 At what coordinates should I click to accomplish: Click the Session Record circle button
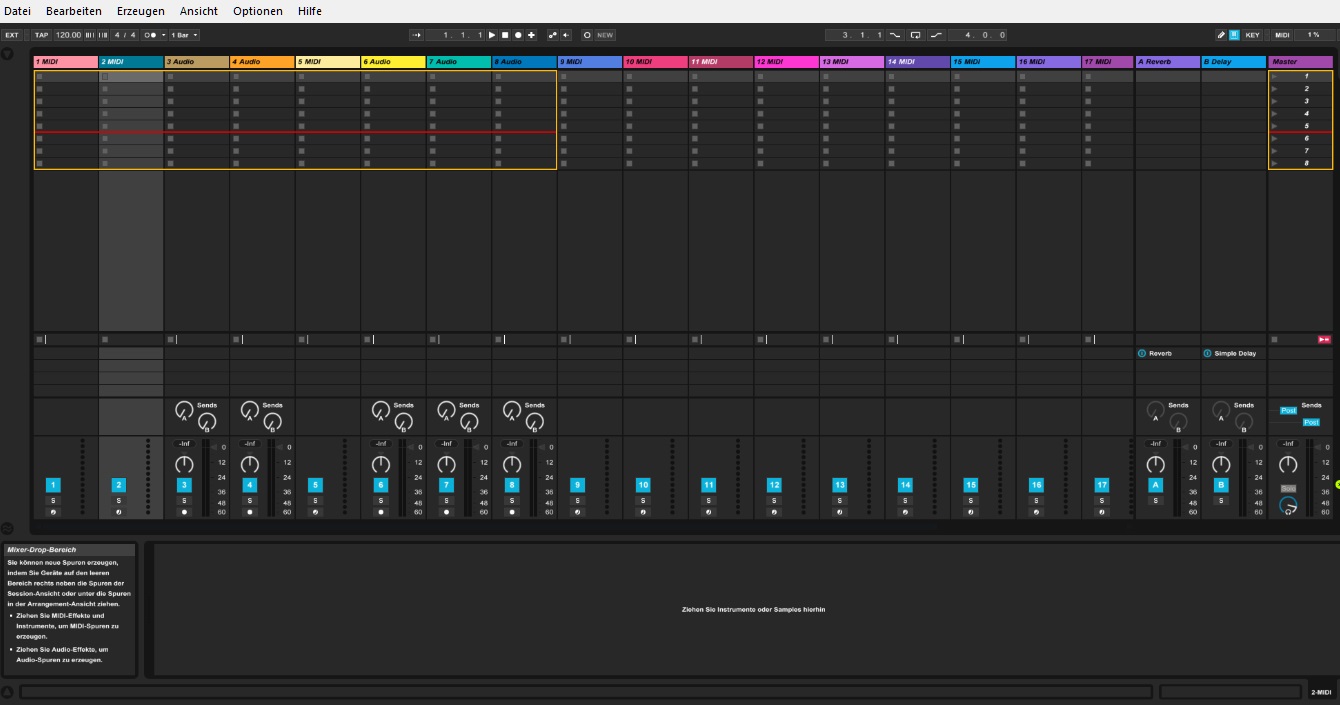click(x=587, y=35)
